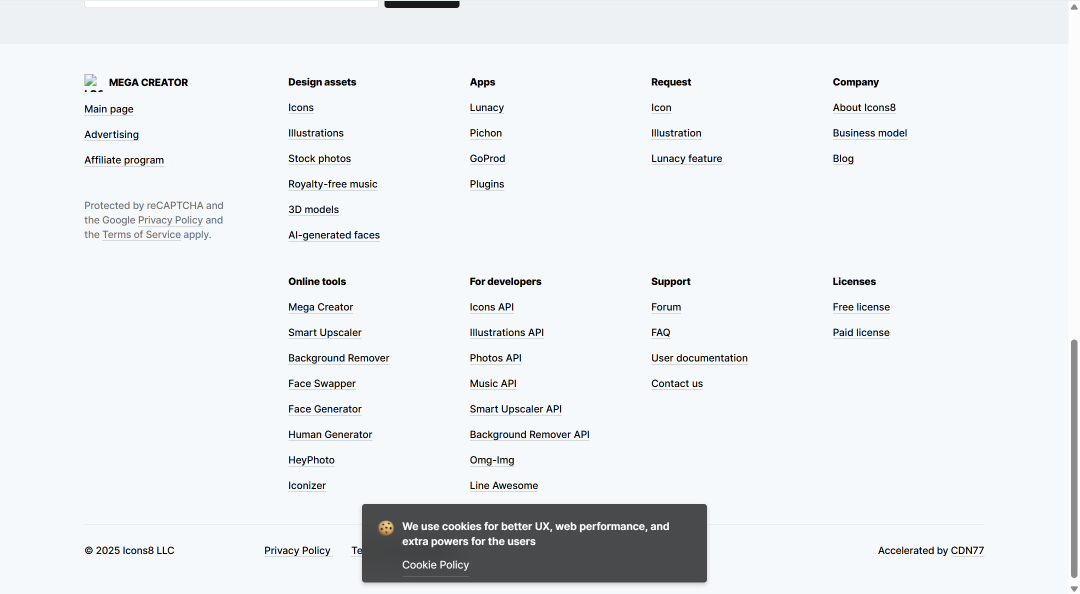Click the Online tools heading

[317, 282]
